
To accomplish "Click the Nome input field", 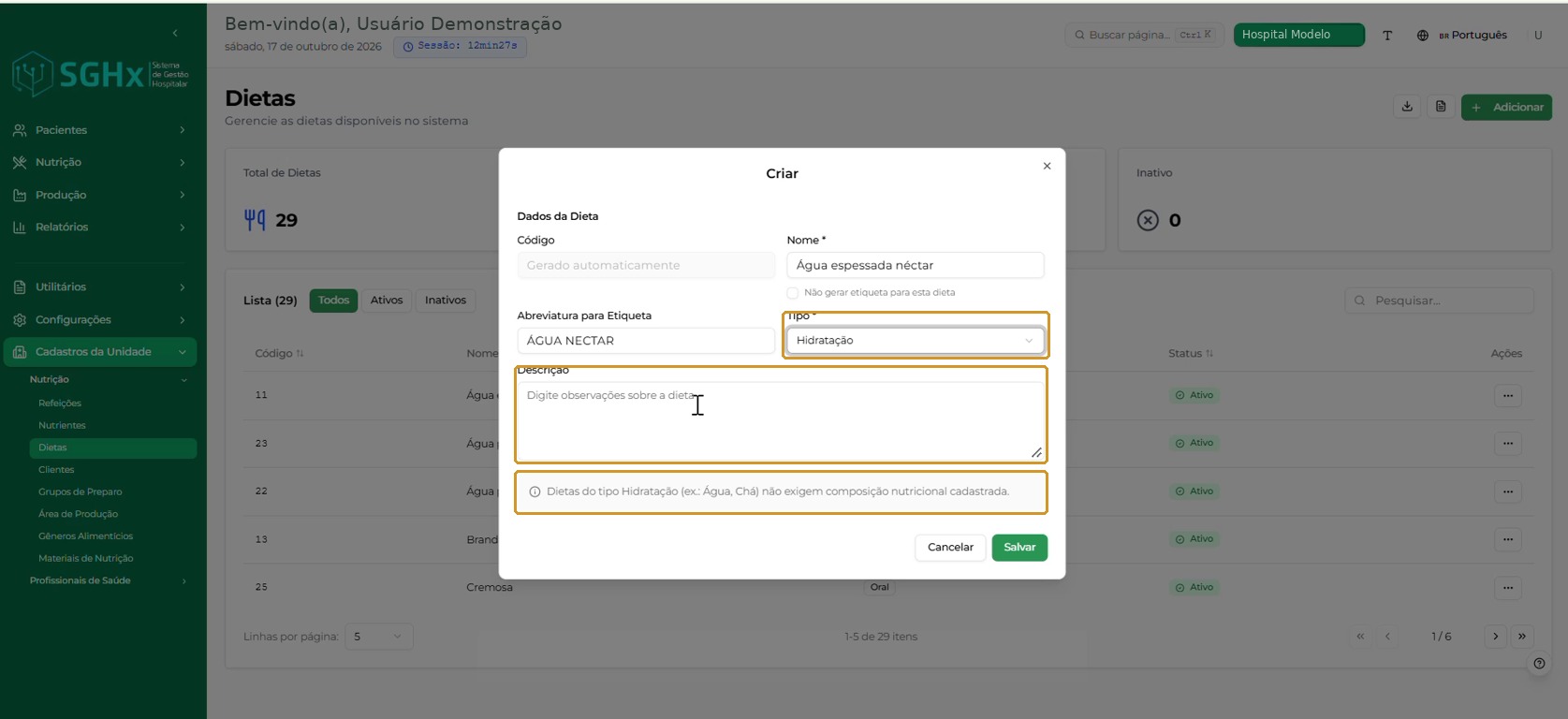I will click(x=916, y=265).
